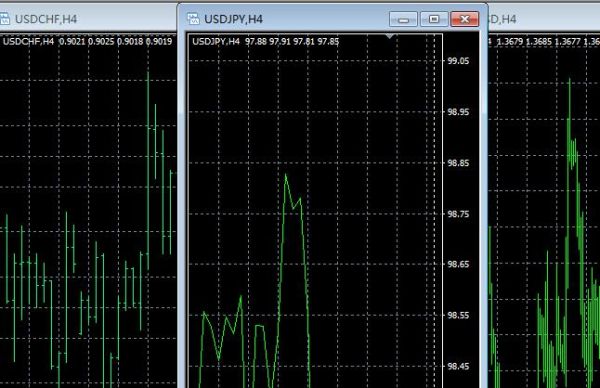Activate the USDCHF,H4 window title bar
This screenshot has width=600, height=388.
(x=88, y=19)
